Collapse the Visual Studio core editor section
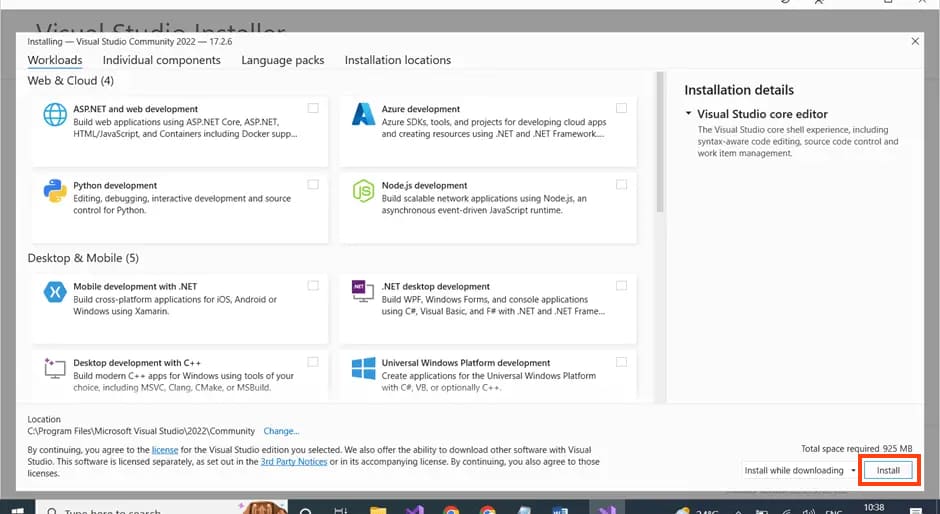Screen dimensions: 940x514 689,114
